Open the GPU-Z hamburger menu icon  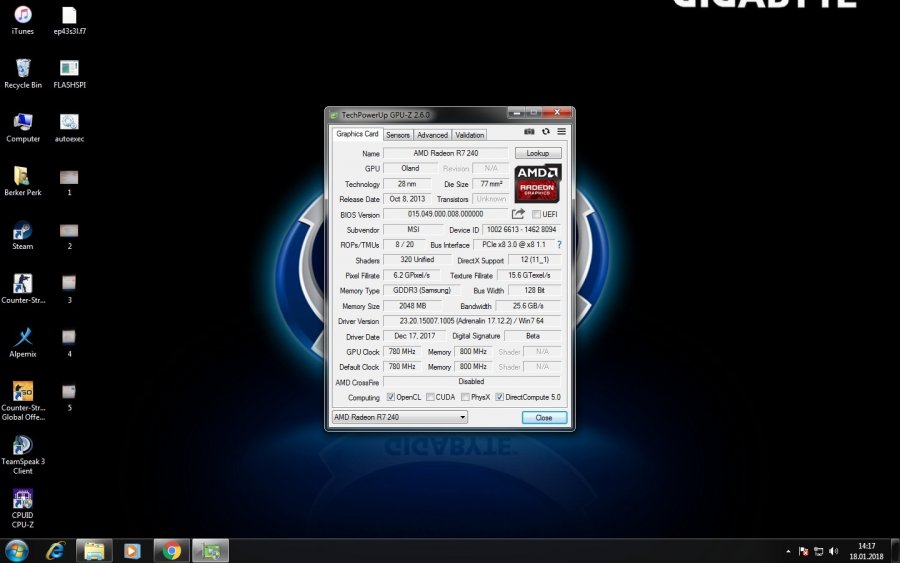(x=561, y=131)
